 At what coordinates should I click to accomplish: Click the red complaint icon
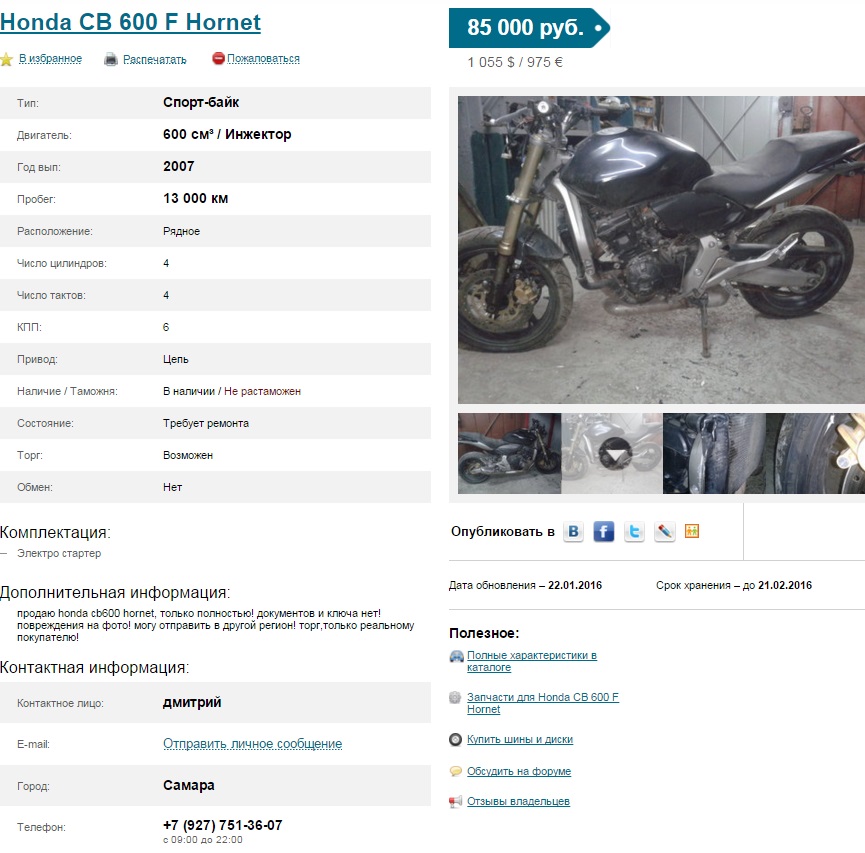[218, 58]
